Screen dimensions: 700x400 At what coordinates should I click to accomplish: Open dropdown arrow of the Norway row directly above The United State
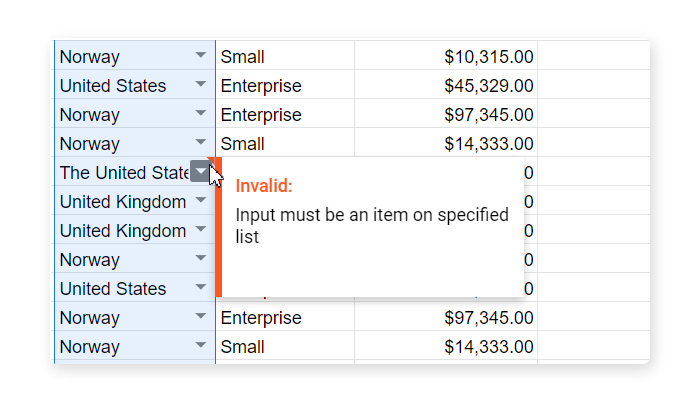point(201,142)
